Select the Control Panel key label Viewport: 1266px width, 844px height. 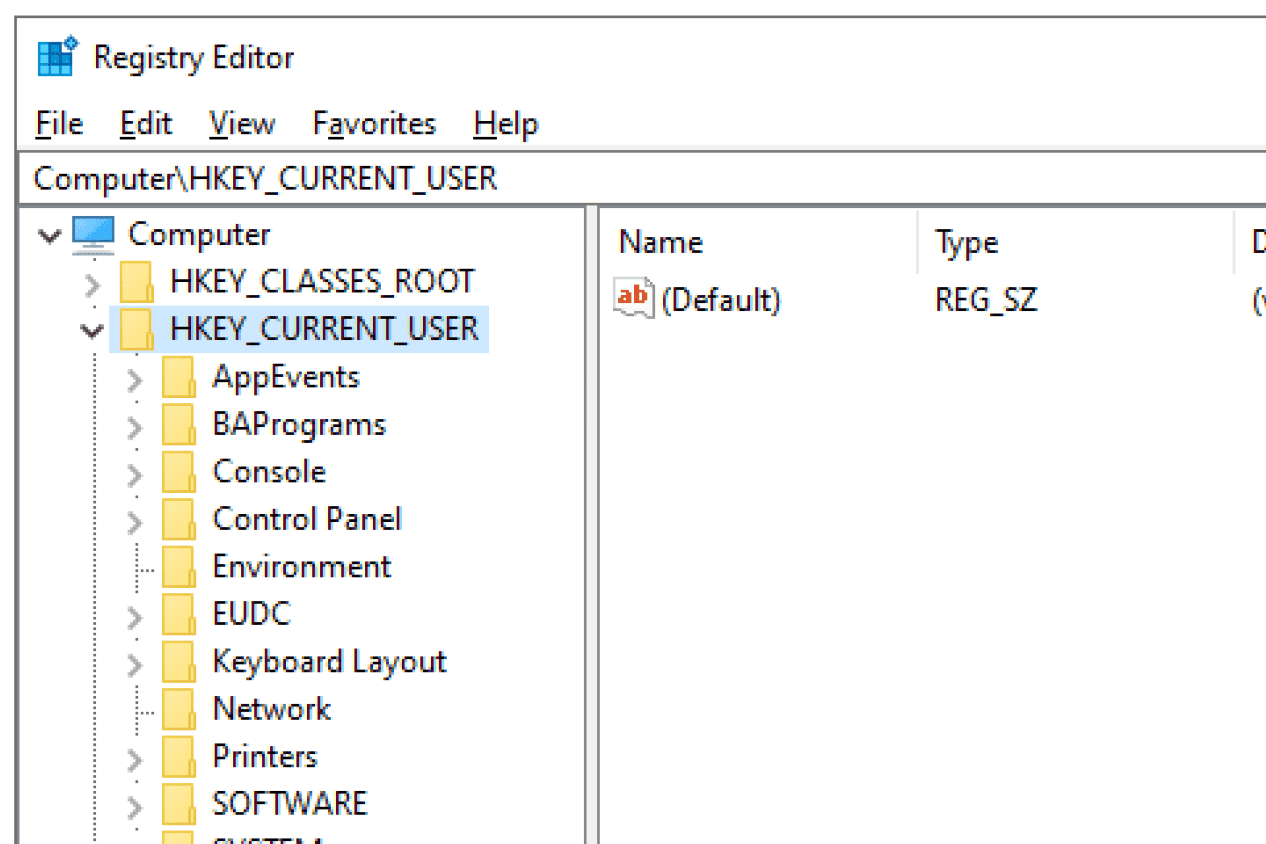(x=307, y=519)
